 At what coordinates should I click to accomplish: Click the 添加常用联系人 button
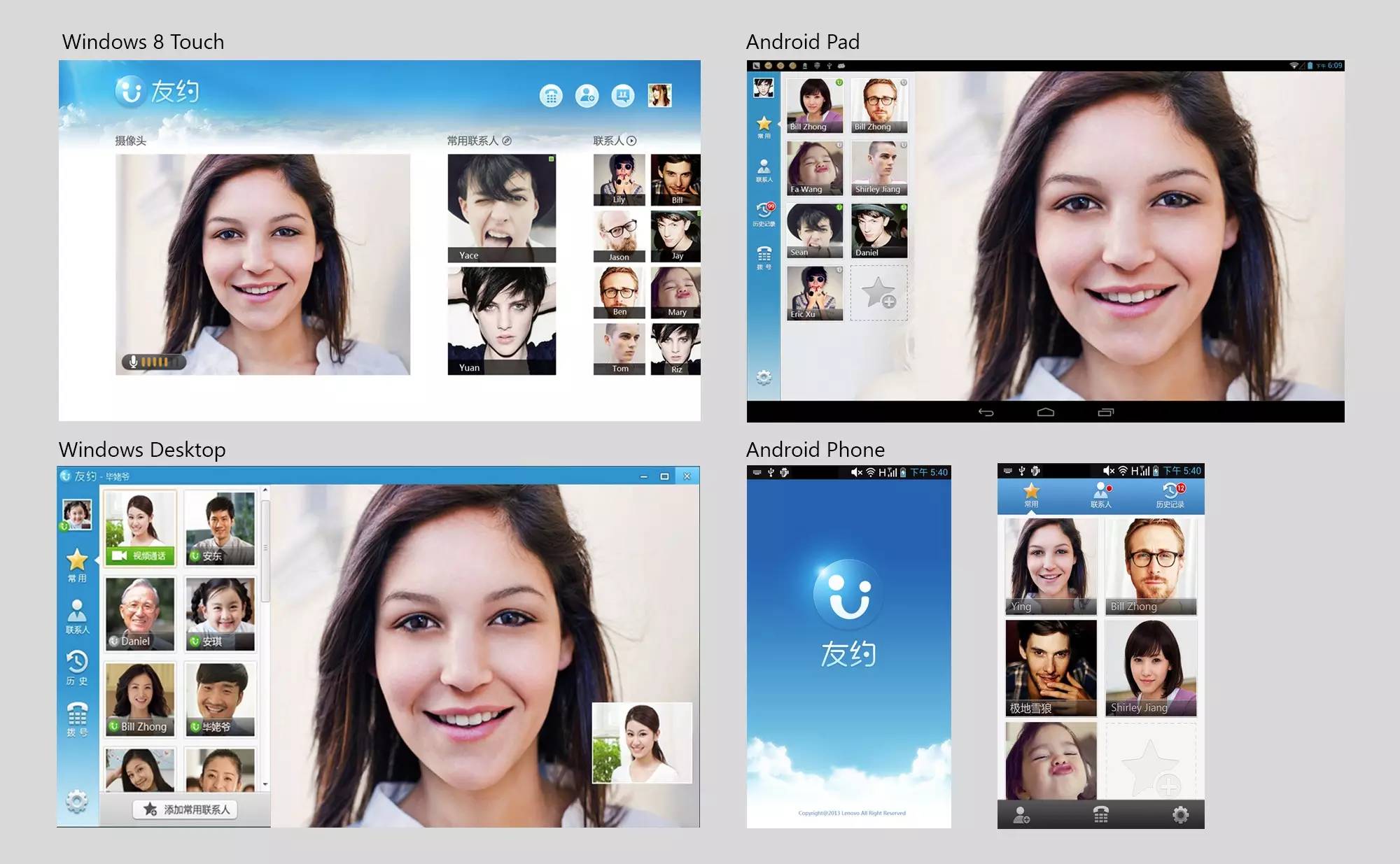pyautogui.click(x=186, y=809)
